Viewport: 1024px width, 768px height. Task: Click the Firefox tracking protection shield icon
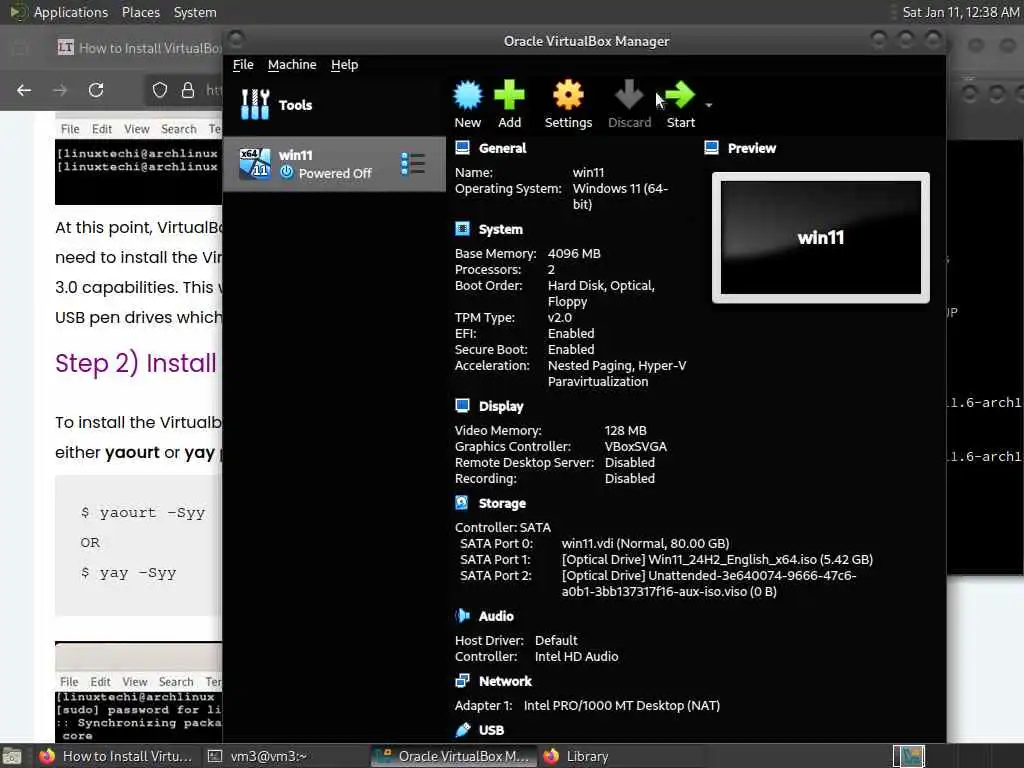(x=160, y=90)
